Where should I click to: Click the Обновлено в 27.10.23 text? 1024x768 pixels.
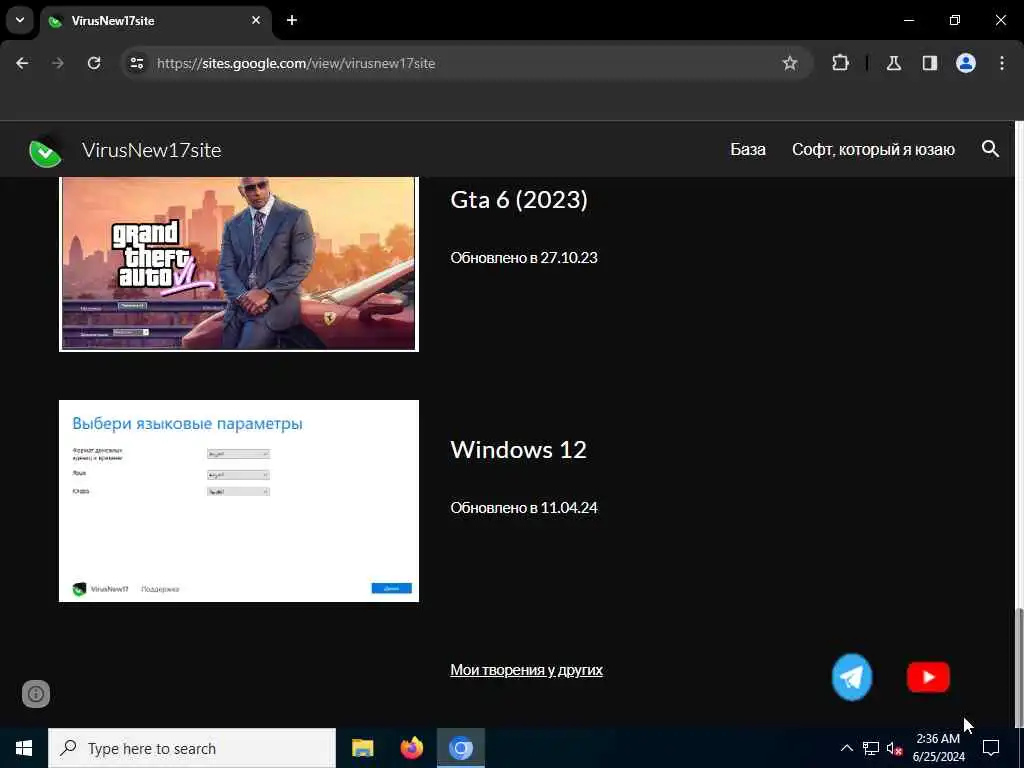point(524,257)
